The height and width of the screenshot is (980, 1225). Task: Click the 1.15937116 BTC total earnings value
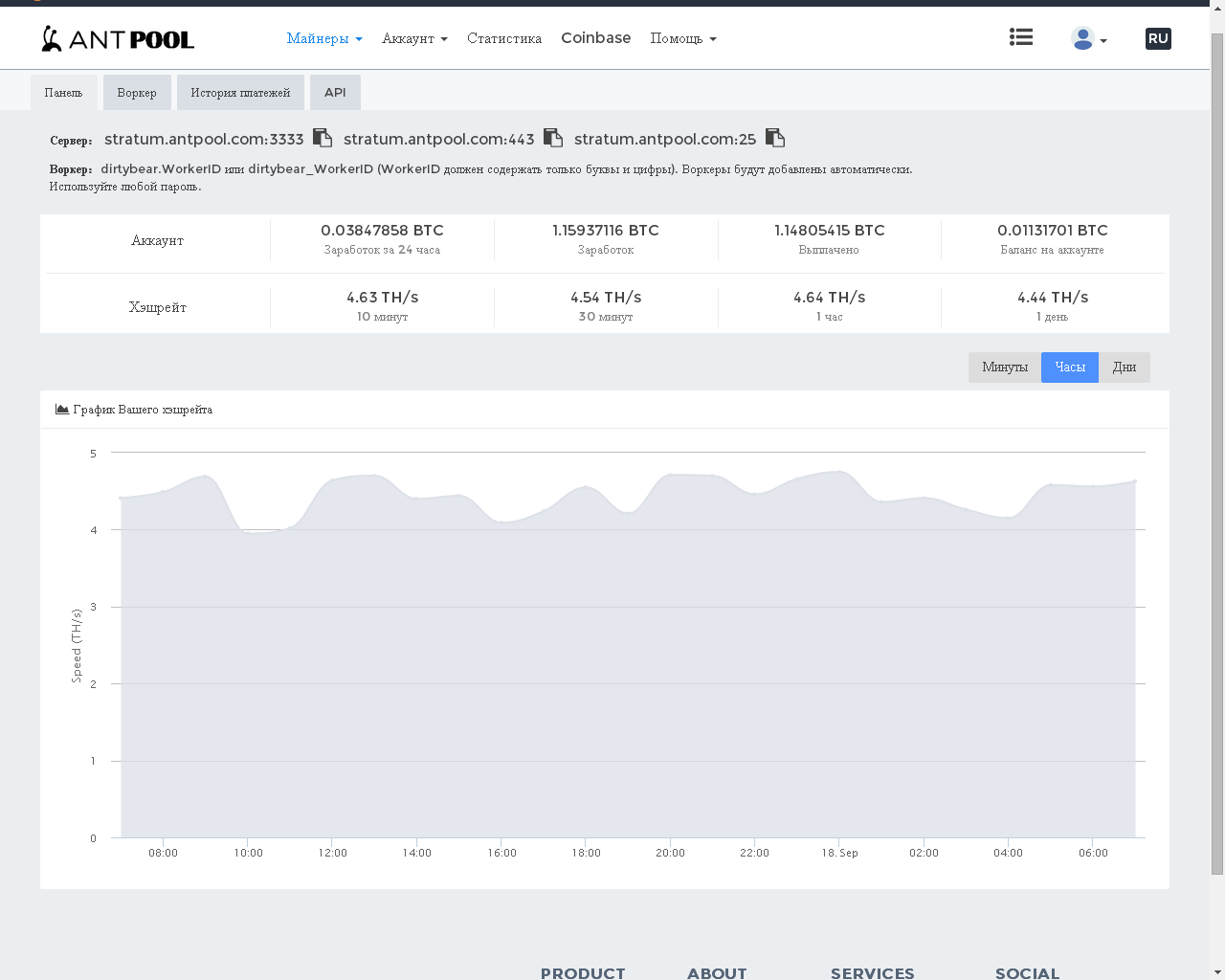(606, 231)
